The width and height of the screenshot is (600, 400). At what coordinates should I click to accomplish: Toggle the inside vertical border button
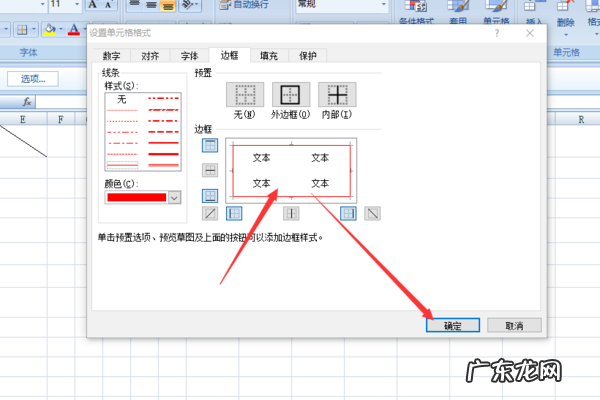point(291,214)
